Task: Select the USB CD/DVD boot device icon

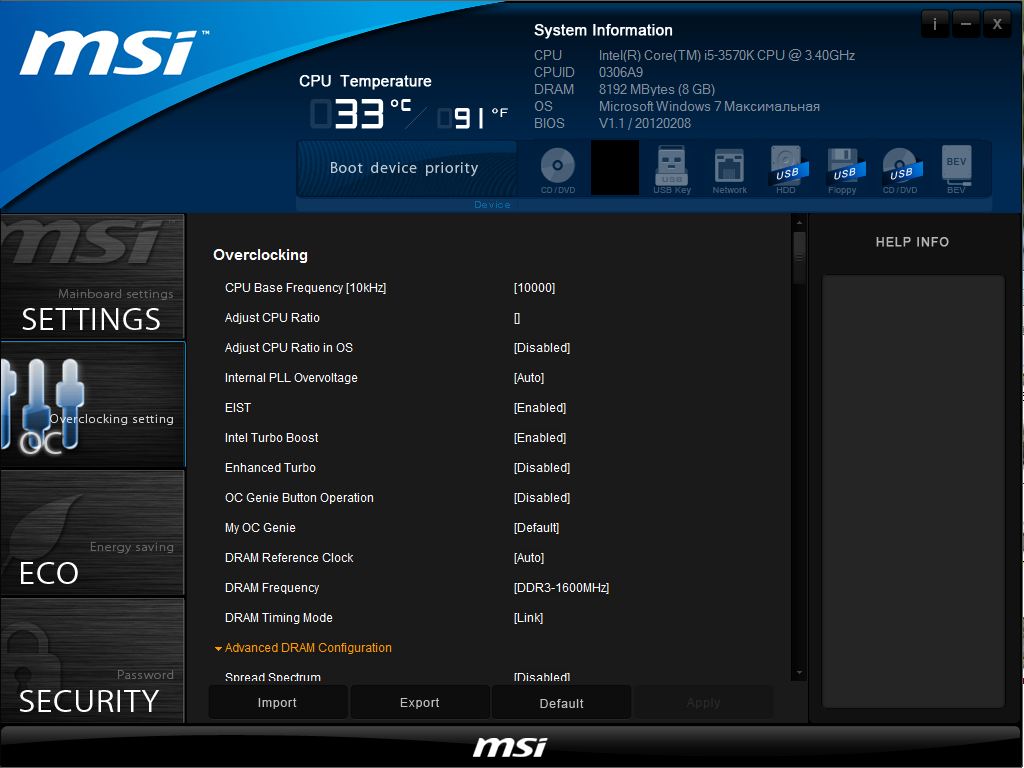Action: click(x=899, y=167)
